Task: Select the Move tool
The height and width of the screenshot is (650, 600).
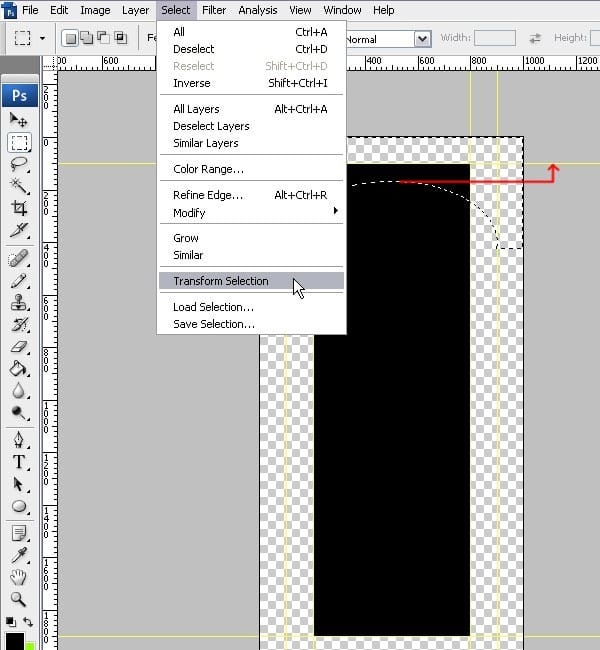Action: [x=18, y=120]
